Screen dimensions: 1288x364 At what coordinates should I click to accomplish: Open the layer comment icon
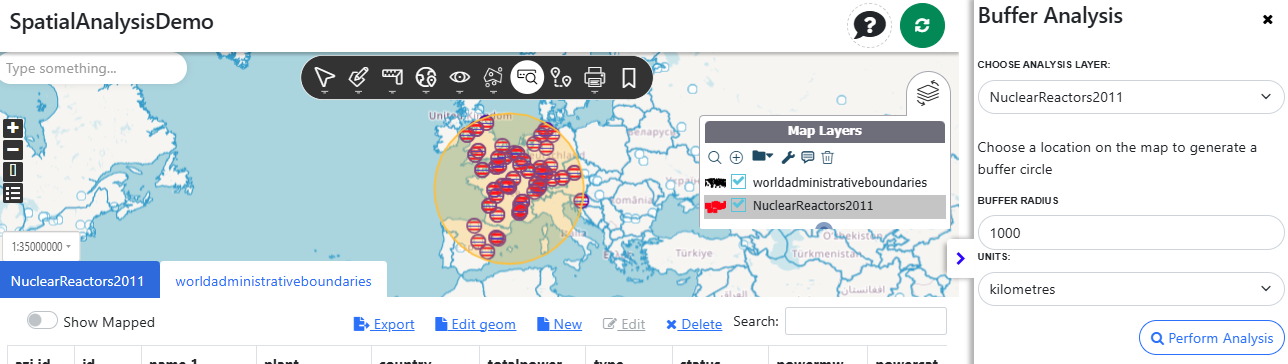click(808, 157)
